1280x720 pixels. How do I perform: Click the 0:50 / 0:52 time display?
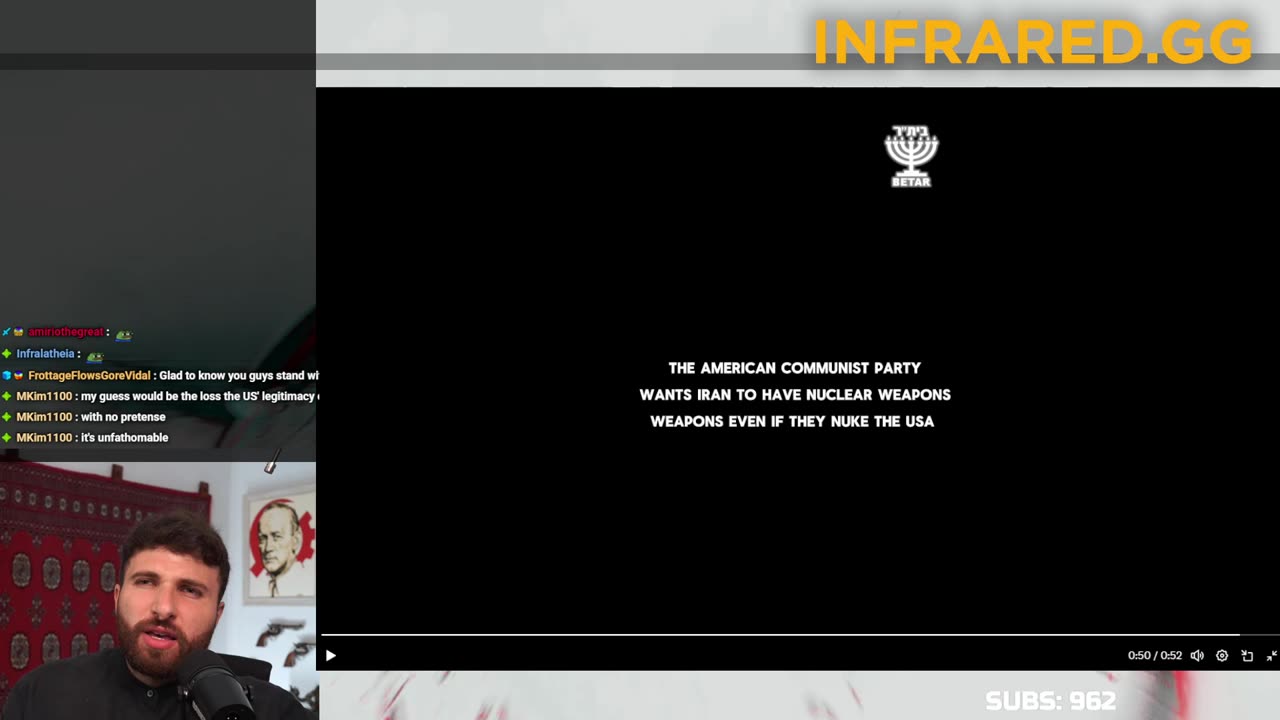coord(1155,656)
